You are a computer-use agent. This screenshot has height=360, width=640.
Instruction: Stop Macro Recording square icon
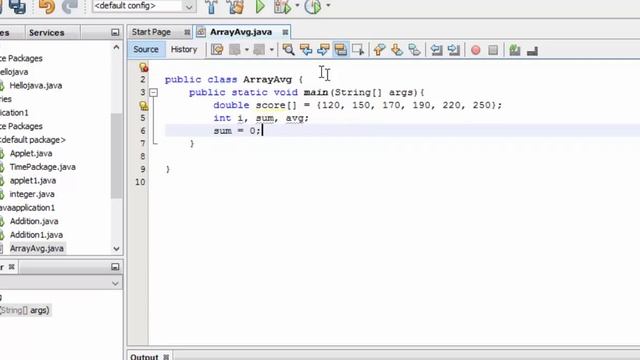[493, 50]
